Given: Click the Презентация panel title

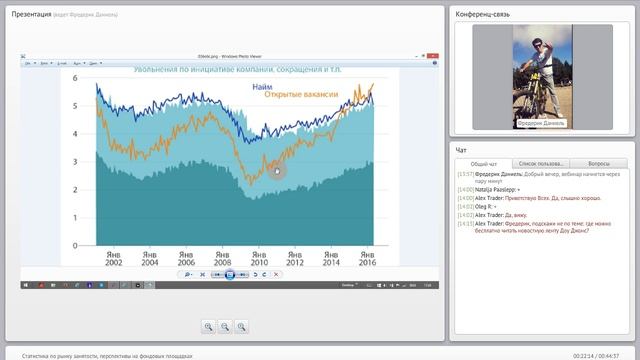Looking at the screenshot, I should tap(31, 14).
